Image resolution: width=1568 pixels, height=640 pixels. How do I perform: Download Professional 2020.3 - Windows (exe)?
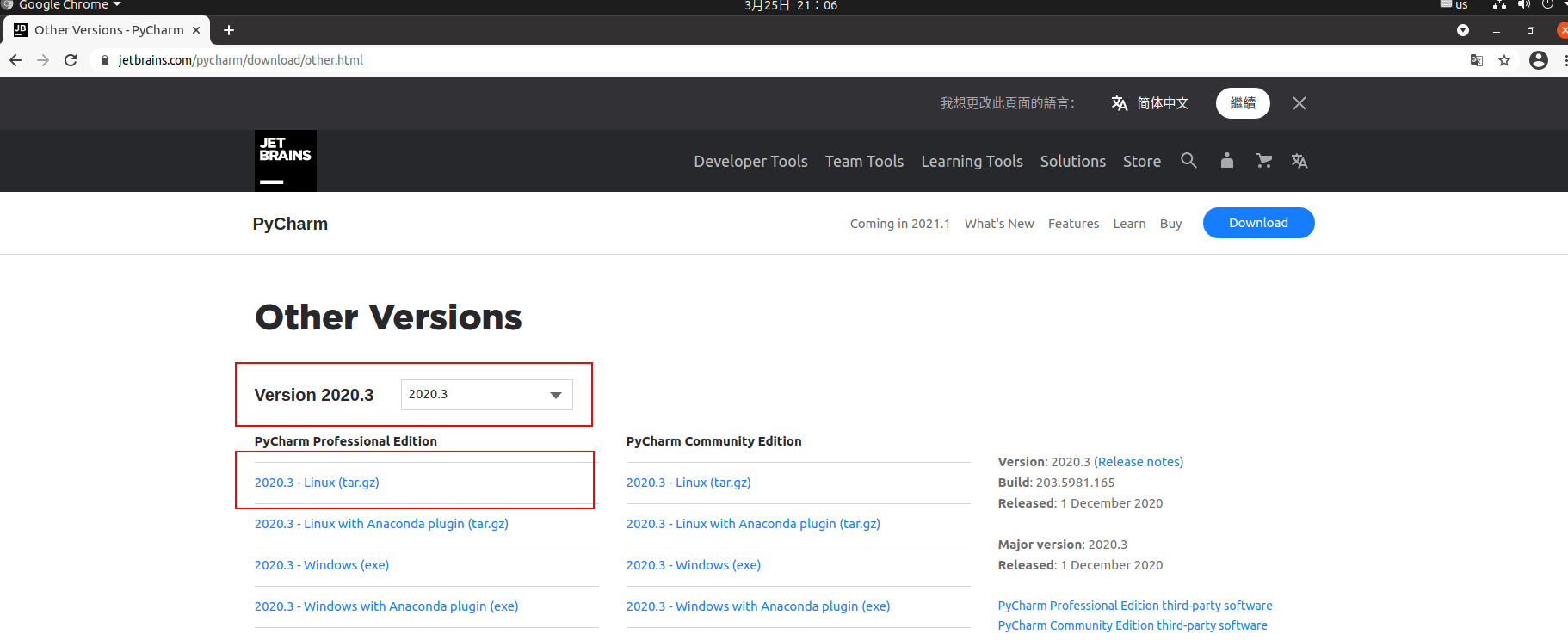(322, 565)
